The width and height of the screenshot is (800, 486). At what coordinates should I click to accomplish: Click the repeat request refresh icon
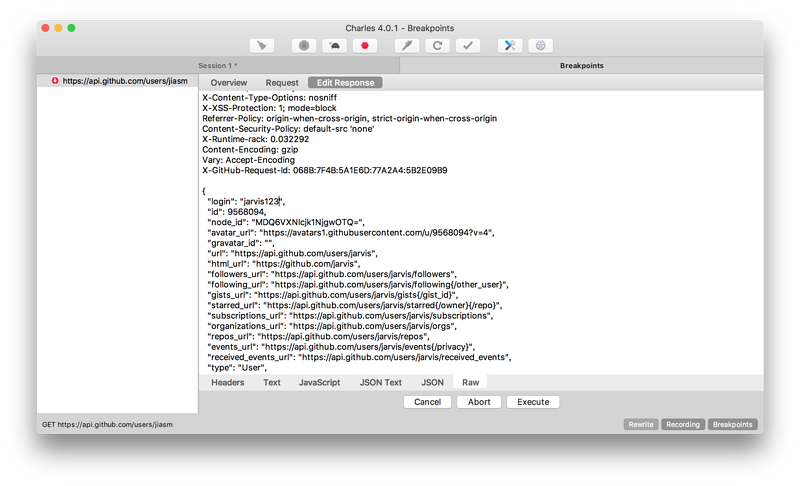point(437,45)
